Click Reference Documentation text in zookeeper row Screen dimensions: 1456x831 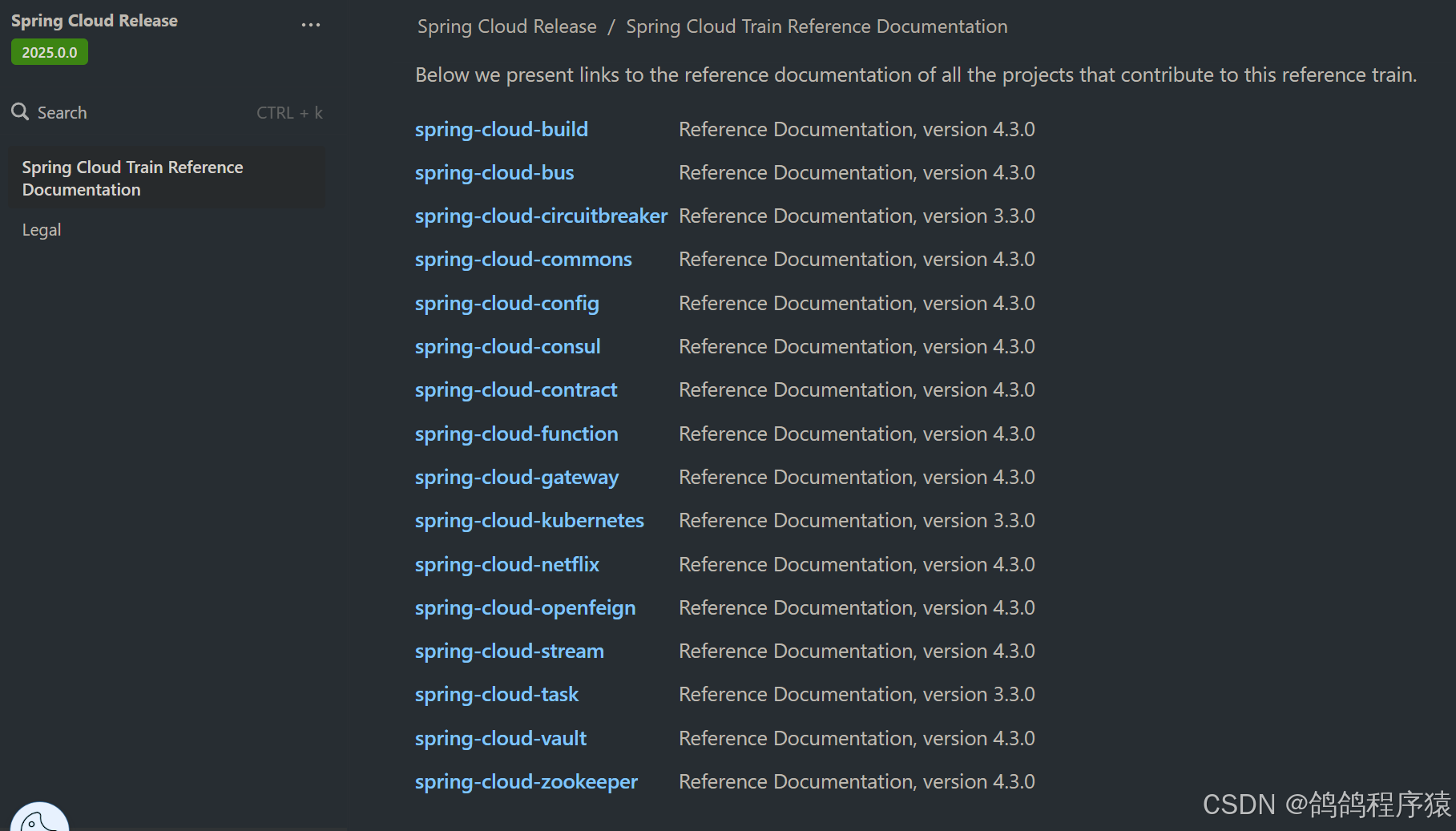tap(796, 781)
